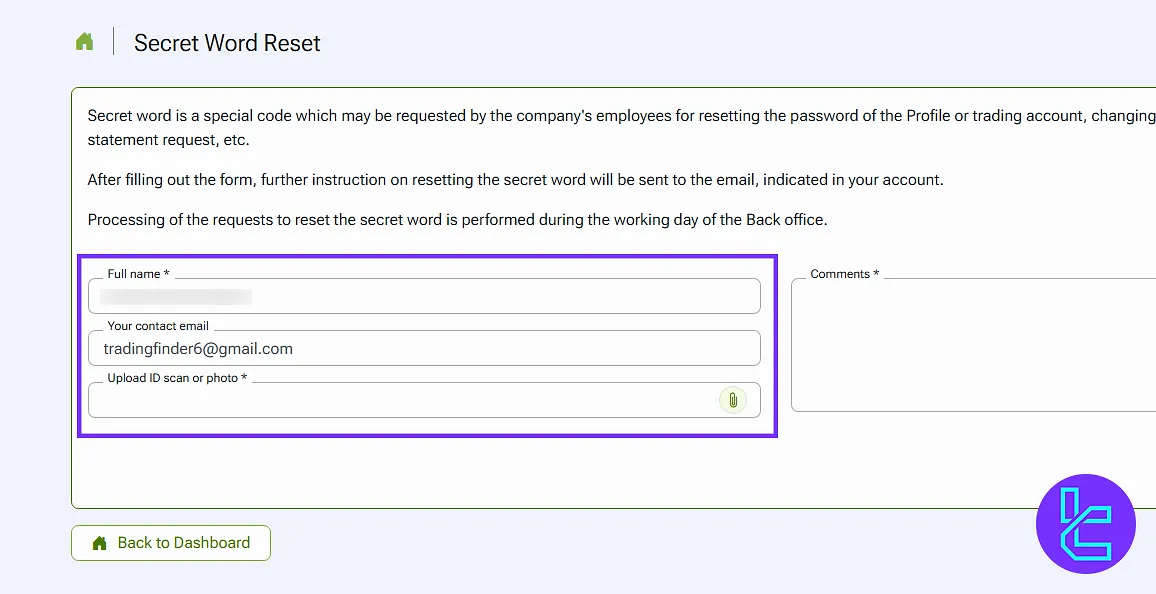The image size is (1156, 594).
Task: Click the tradingfinder6@gmail.com email text
Action: [x=198, y=349]
